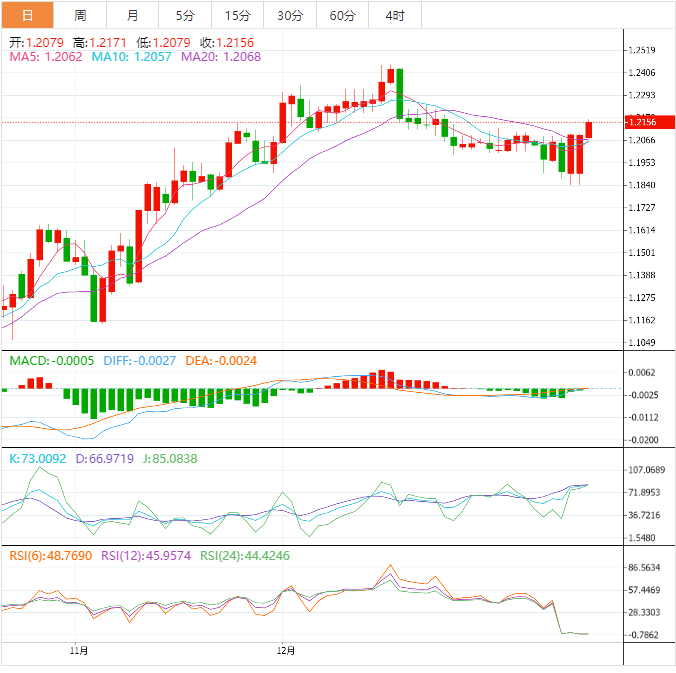Click the RSI(24):44.4246 label
The image size is (676, 673).
(245, 556)
